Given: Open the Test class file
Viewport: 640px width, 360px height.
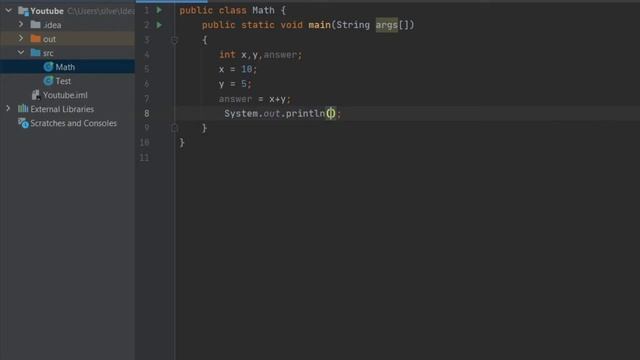Looking at the screenshot, I should (x=63, y=81).
